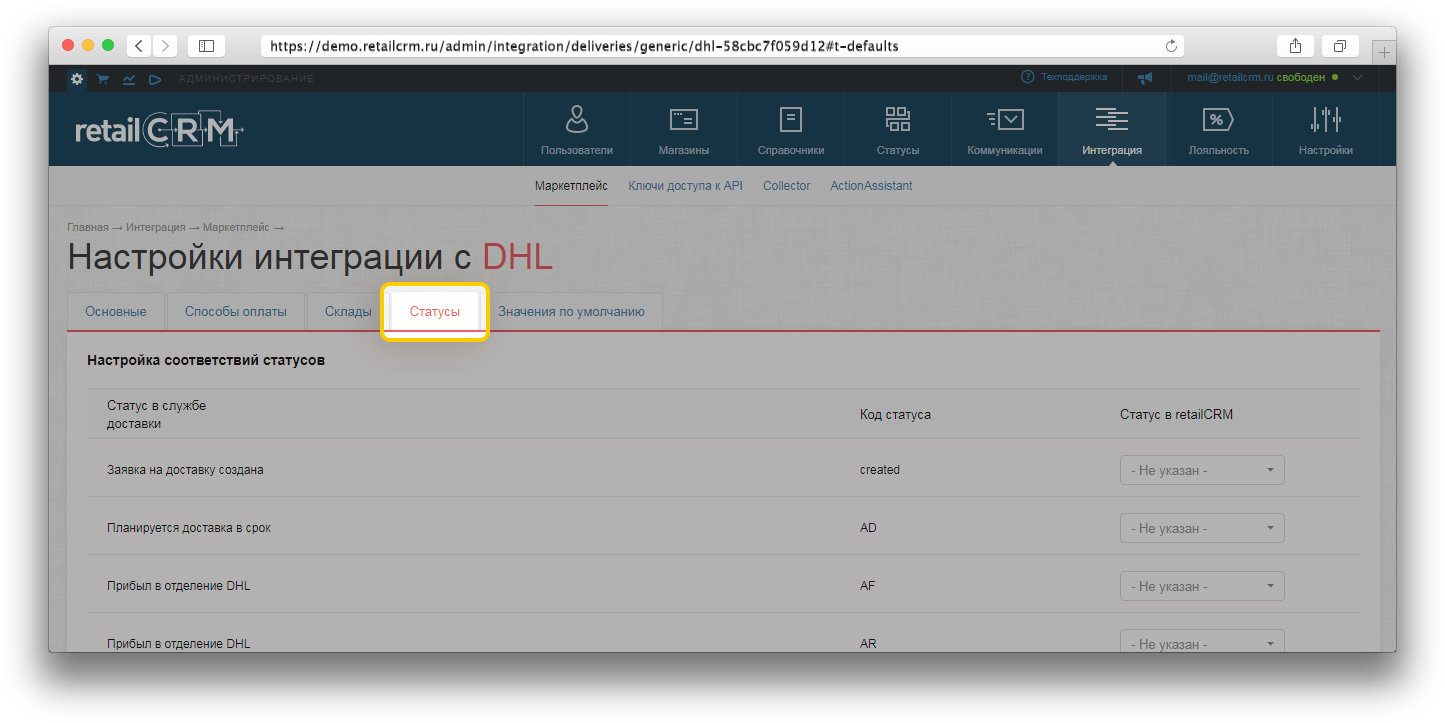Expand the mail@retailcrm.ru user menu chevron
The width and height of the screenshot is (1445, 723).
[1357, 77]
